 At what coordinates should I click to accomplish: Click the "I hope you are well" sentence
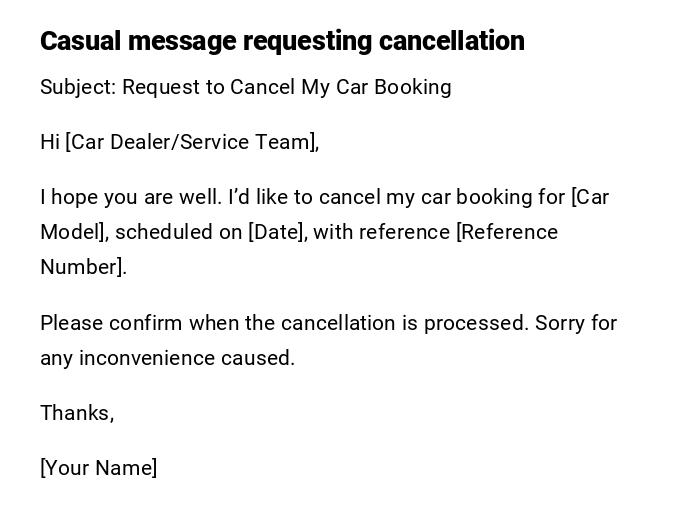point(130,197)
